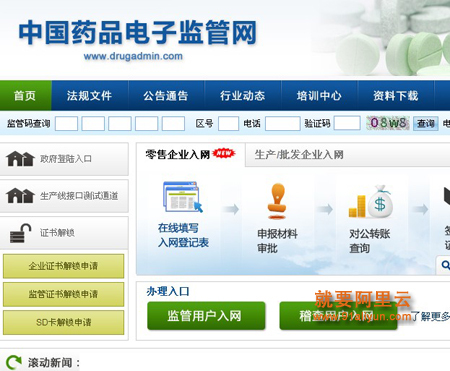
Task: Click the green 稽查用户入网 button
Action: 338,316
